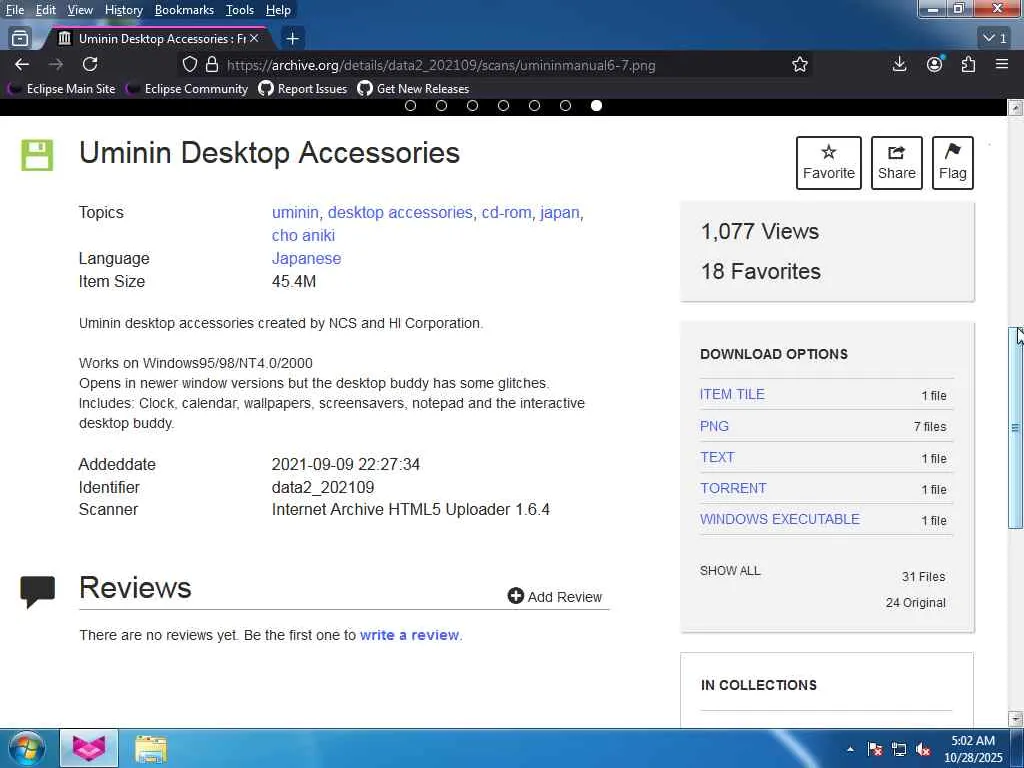Click the Japanese language link
This screenshot has height=768, width=1024.
tap(306, 258)
